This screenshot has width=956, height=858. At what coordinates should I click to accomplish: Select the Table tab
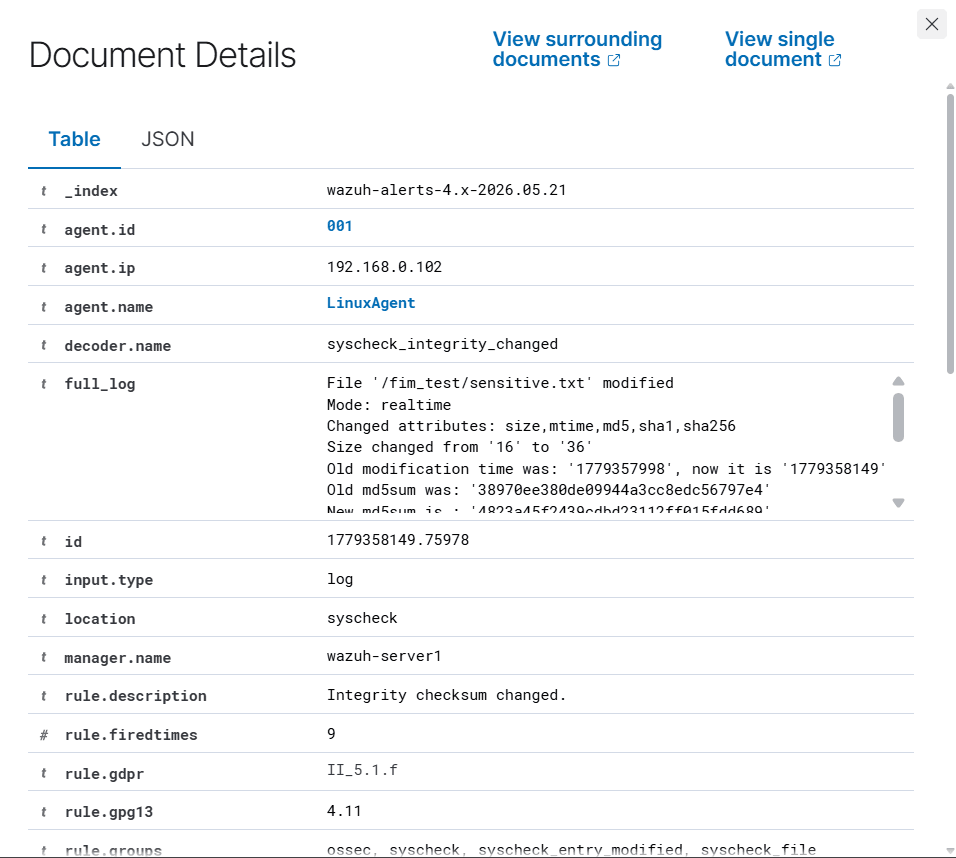(74, 139)
